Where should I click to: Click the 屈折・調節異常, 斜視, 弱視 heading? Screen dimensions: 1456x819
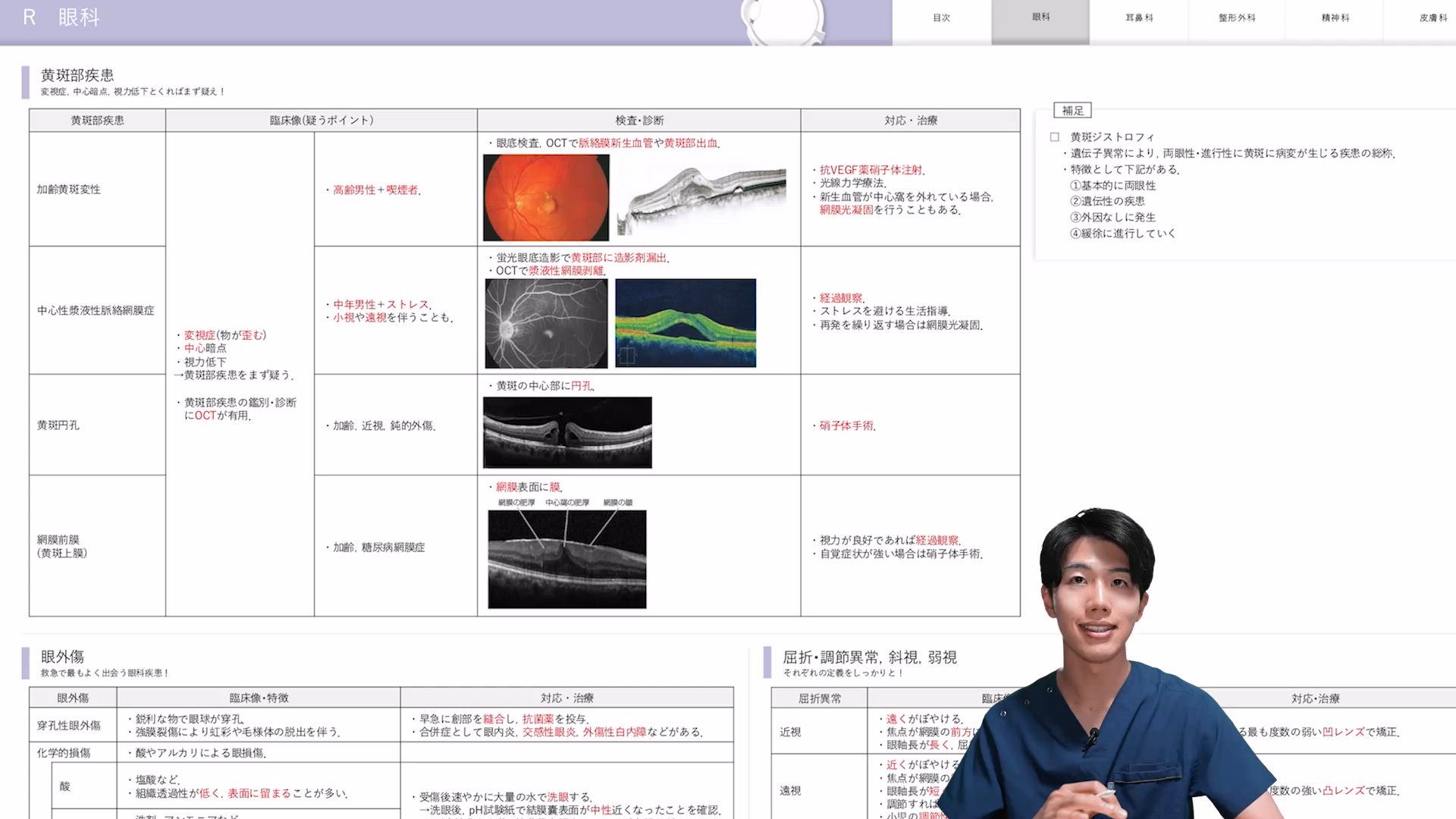pyautogui.click(x=869, y=657)
